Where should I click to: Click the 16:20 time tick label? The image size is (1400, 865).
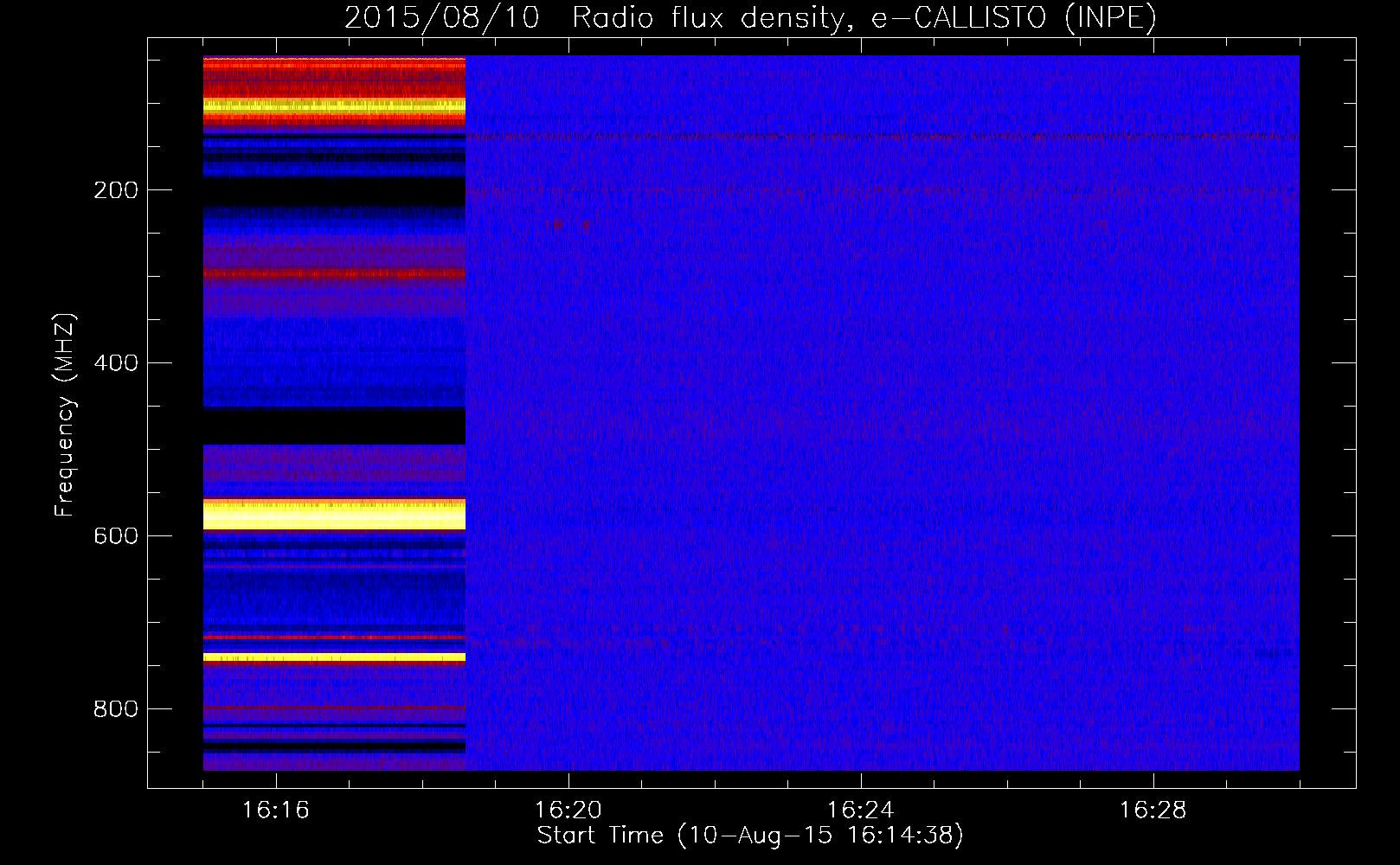(568, 811)
